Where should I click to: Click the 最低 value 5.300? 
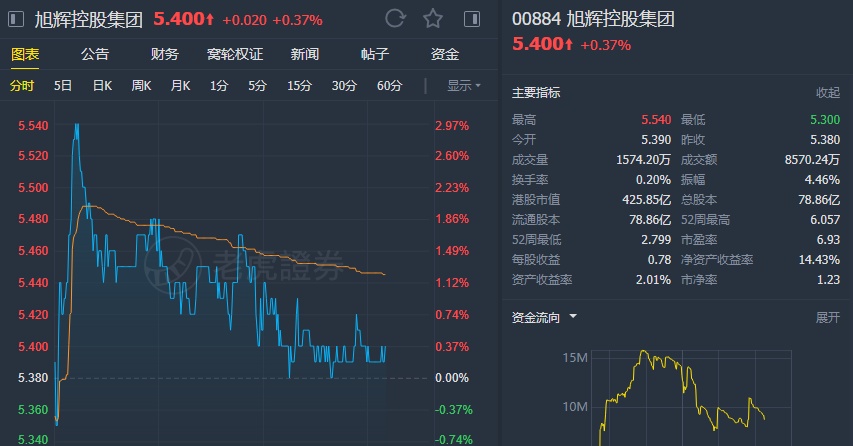click(x=825, y=120)
